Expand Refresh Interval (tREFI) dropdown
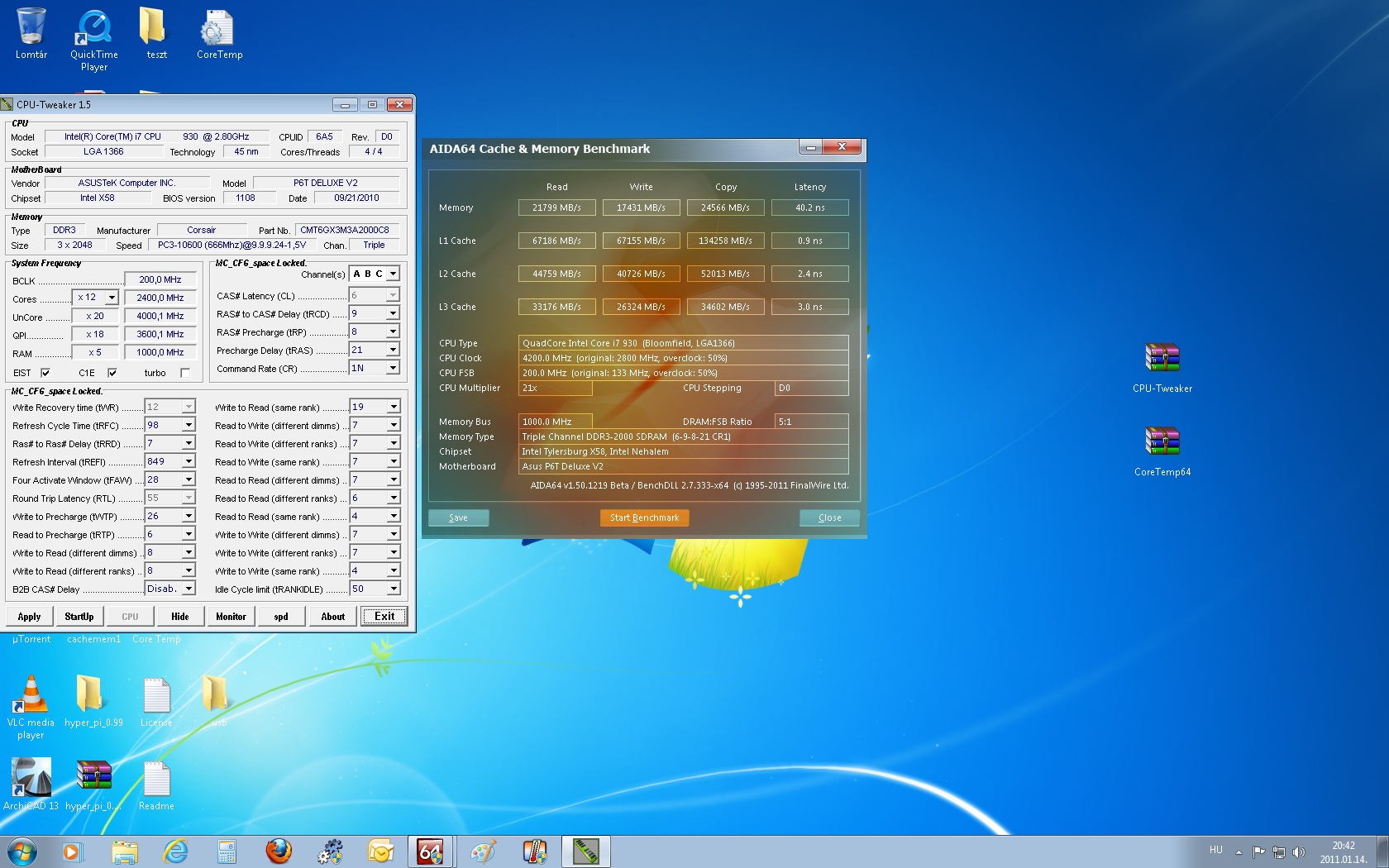The image size is (1389, 868). click(x=189, y=461)
